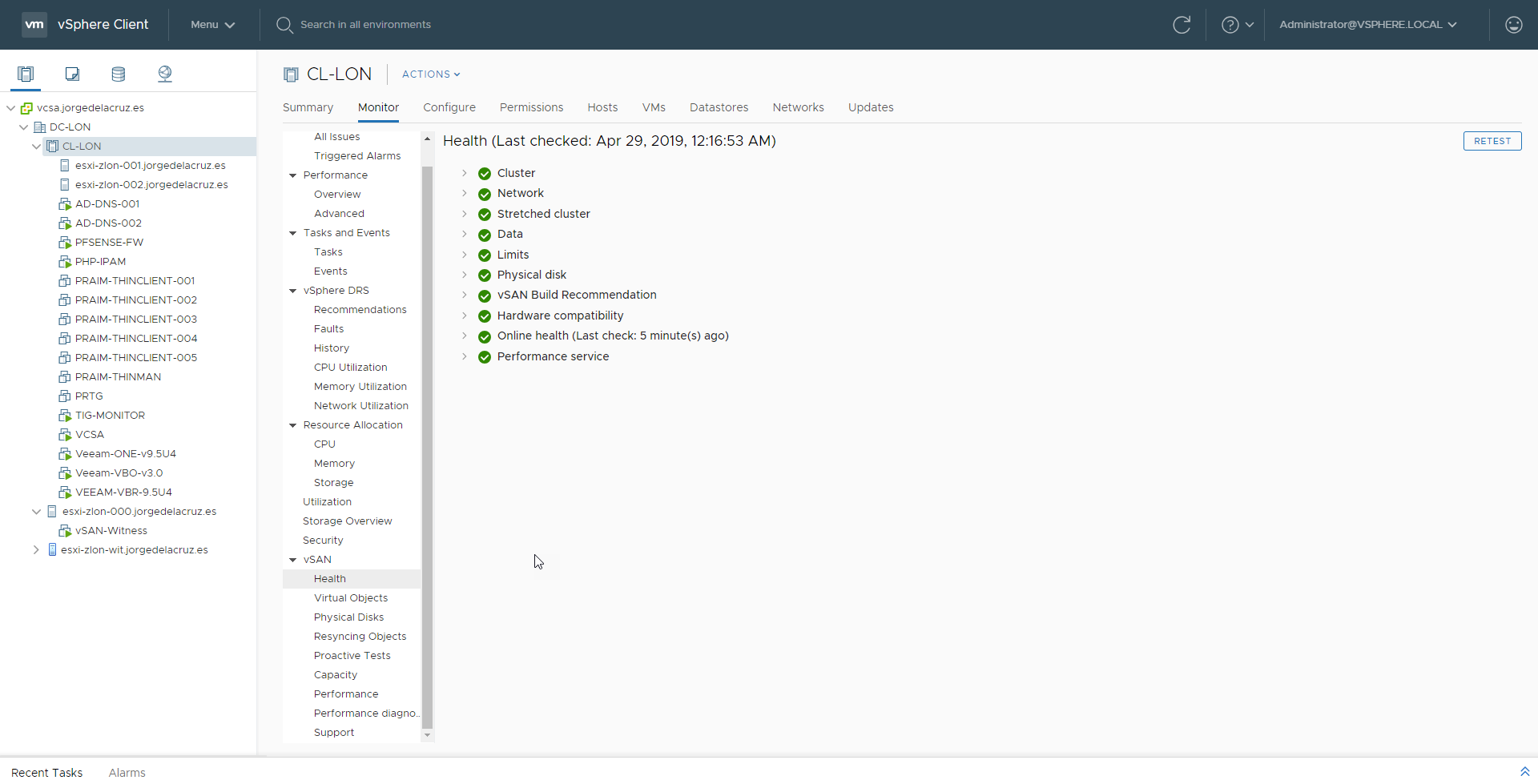Image resolution: width=1538 pixels, height=784 pixels.
Task: Click the VM icon for AD-DNS-001
Action: 65,204
